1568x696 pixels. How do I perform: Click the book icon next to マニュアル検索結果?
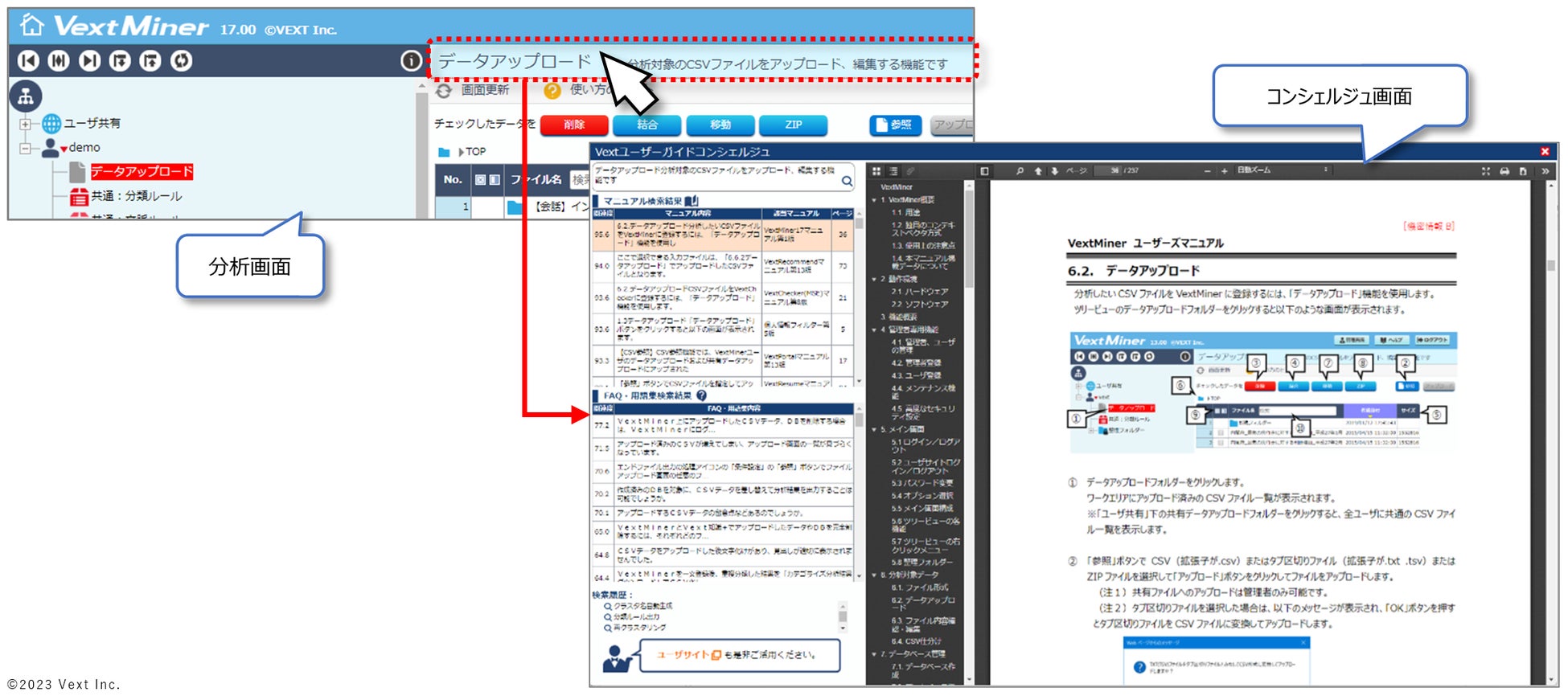tap(692, 201)
